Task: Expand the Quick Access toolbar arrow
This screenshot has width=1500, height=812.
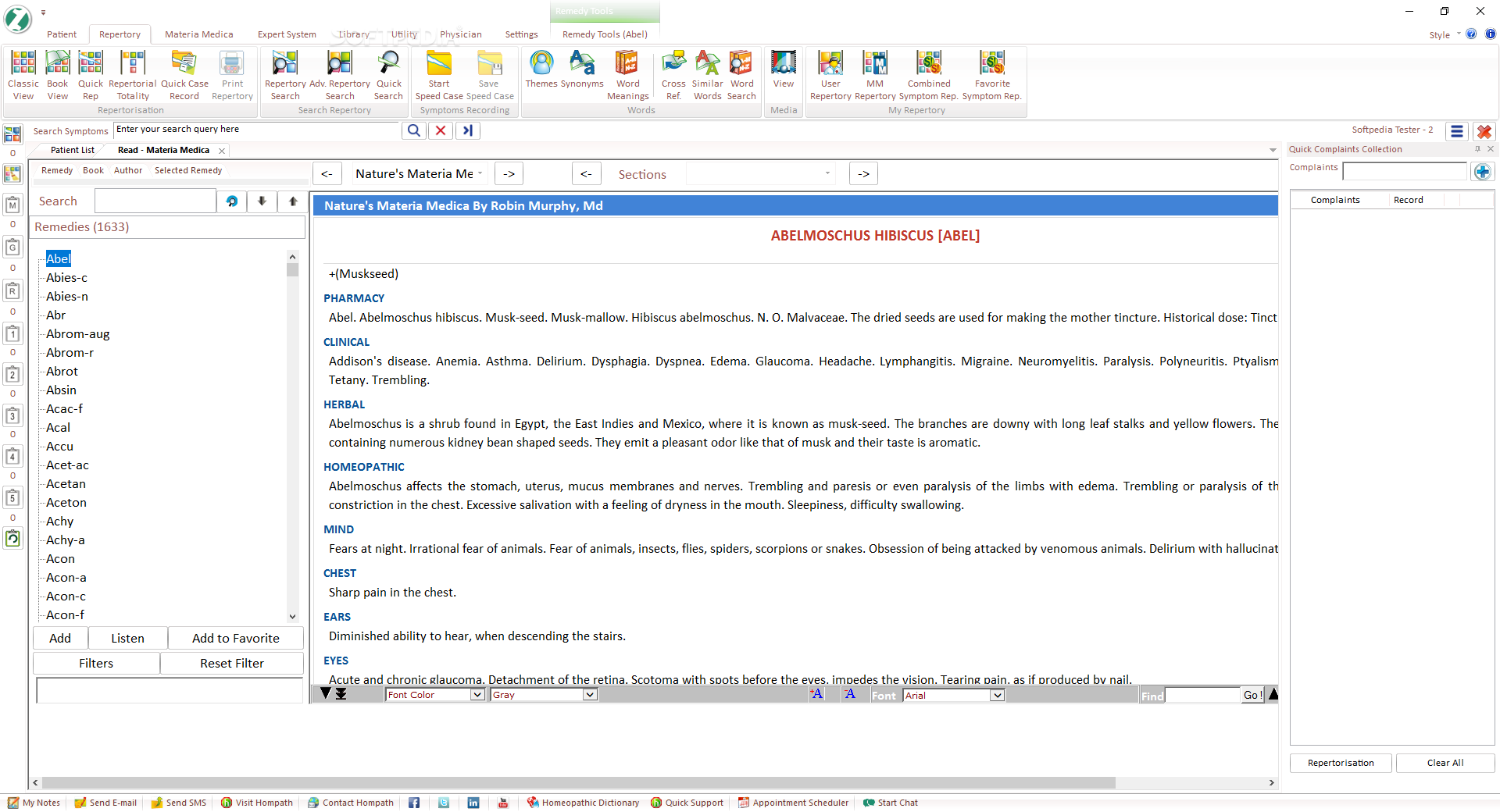Action: tap(43, 12)
